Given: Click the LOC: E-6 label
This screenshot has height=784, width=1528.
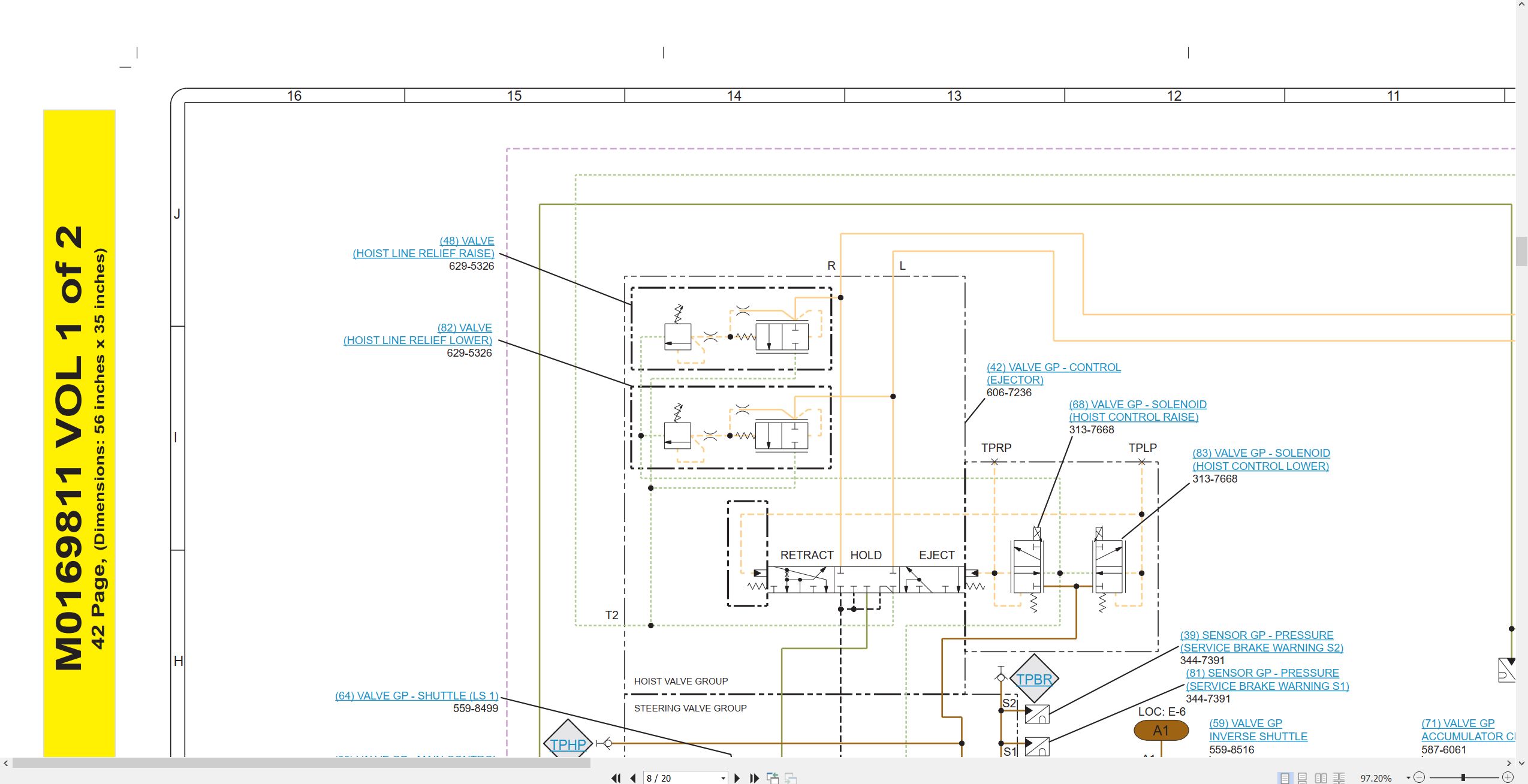Looking at the screenshot, I should point(1162,711).
